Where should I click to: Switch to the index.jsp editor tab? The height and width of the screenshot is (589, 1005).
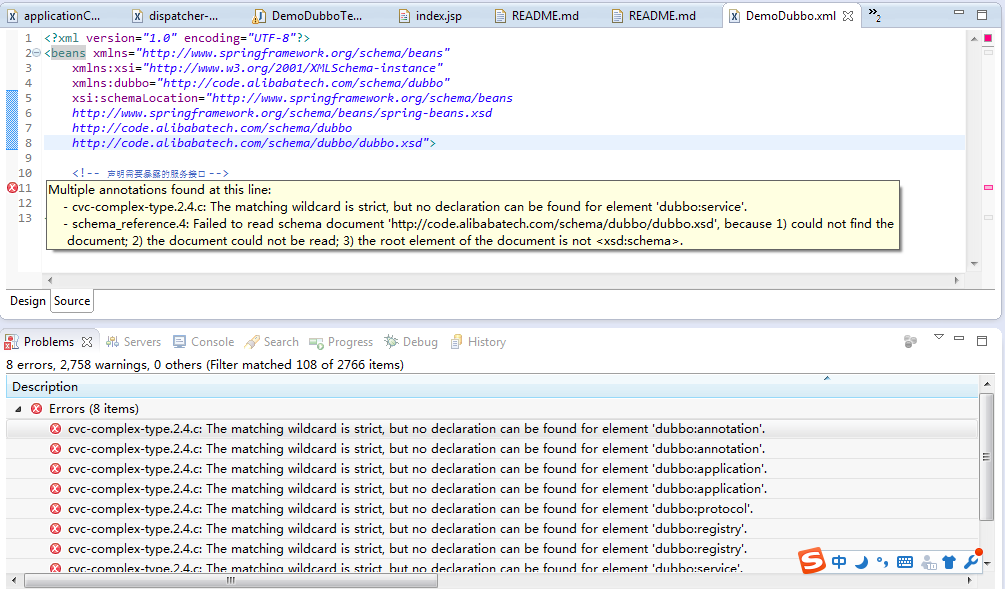coord(430,16)
